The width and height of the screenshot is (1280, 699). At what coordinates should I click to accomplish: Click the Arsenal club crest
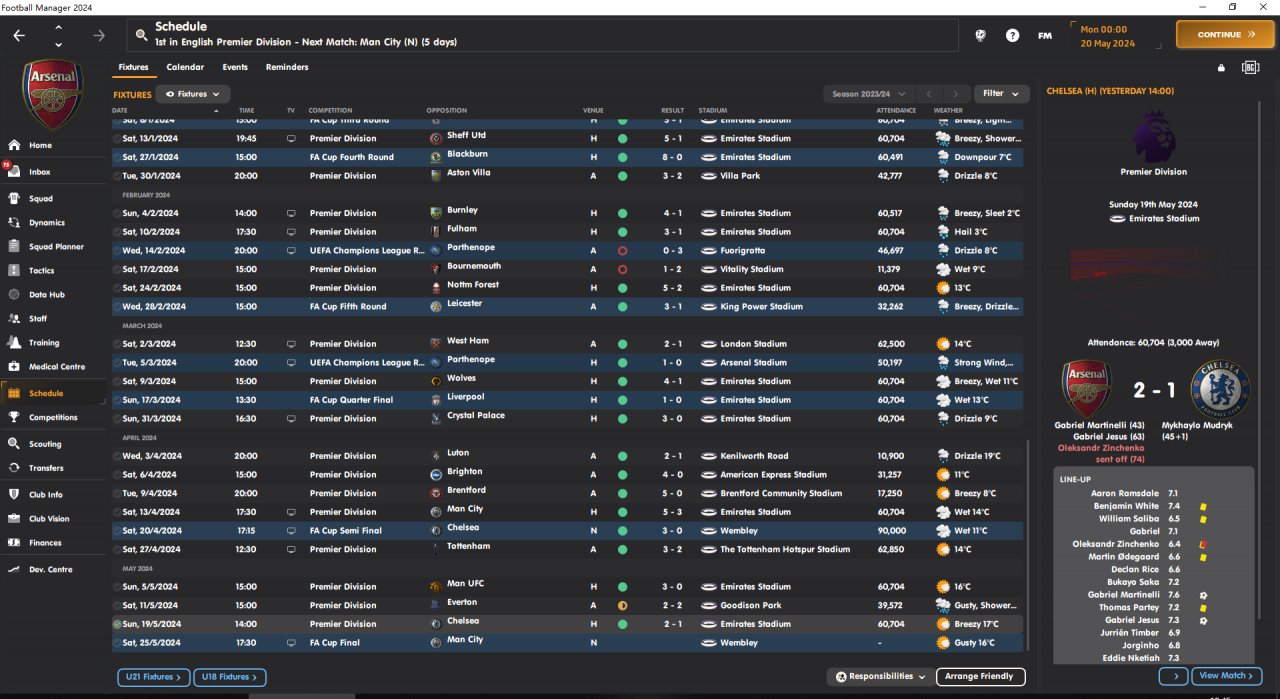54,92
